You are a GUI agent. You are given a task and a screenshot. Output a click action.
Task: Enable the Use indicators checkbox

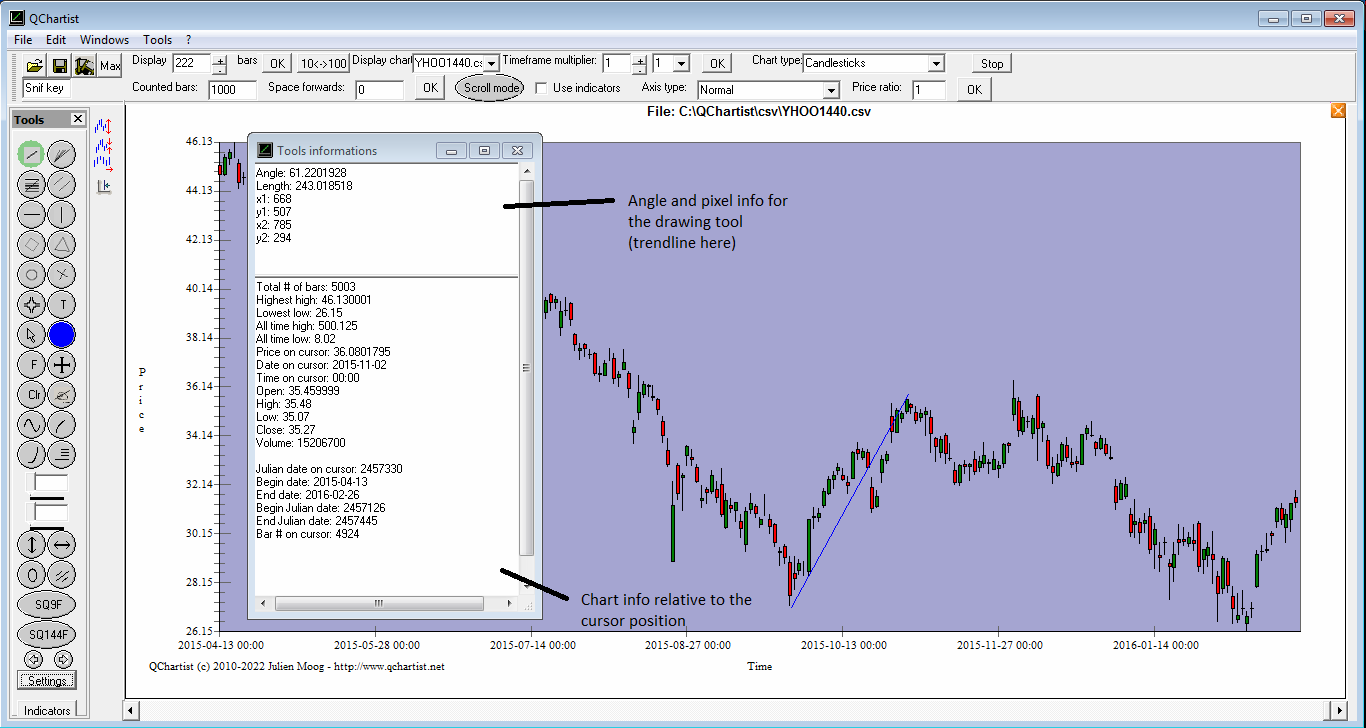click(541, 88)
